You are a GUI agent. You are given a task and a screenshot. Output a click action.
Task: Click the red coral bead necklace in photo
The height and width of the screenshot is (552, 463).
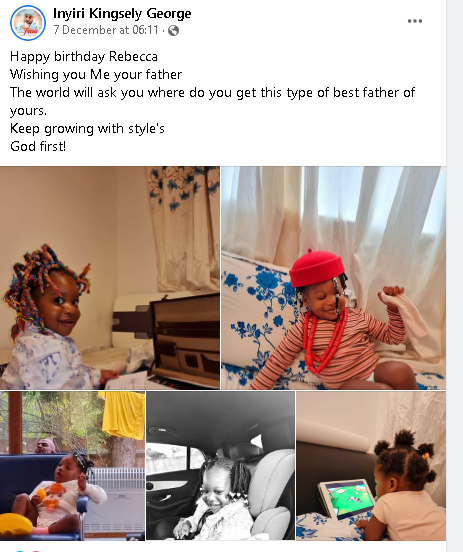pyautogui.click(x=324, y=339)
